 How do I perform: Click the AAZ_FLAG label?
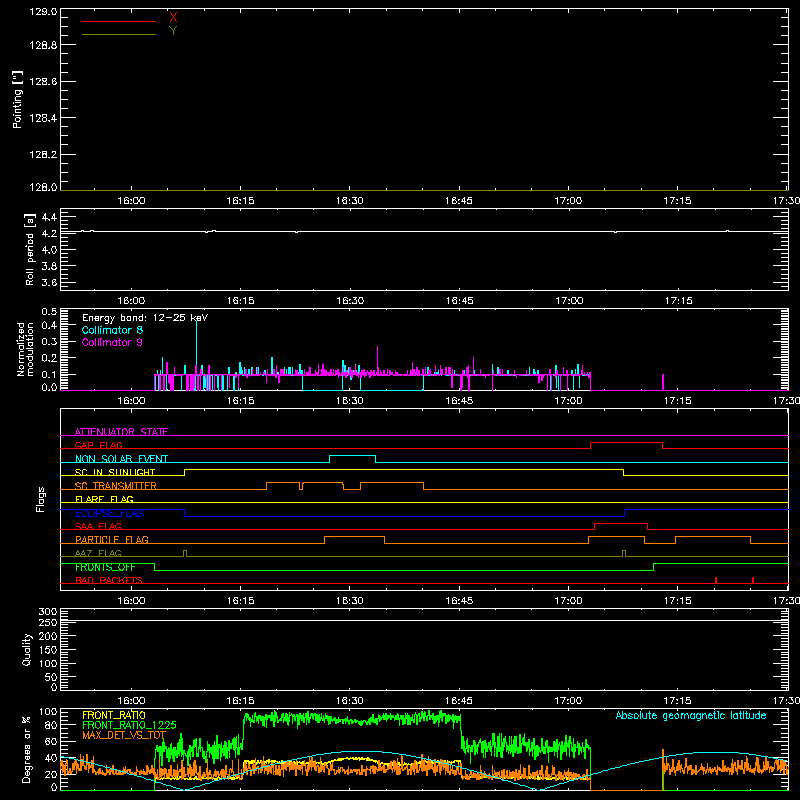[98, 553]
